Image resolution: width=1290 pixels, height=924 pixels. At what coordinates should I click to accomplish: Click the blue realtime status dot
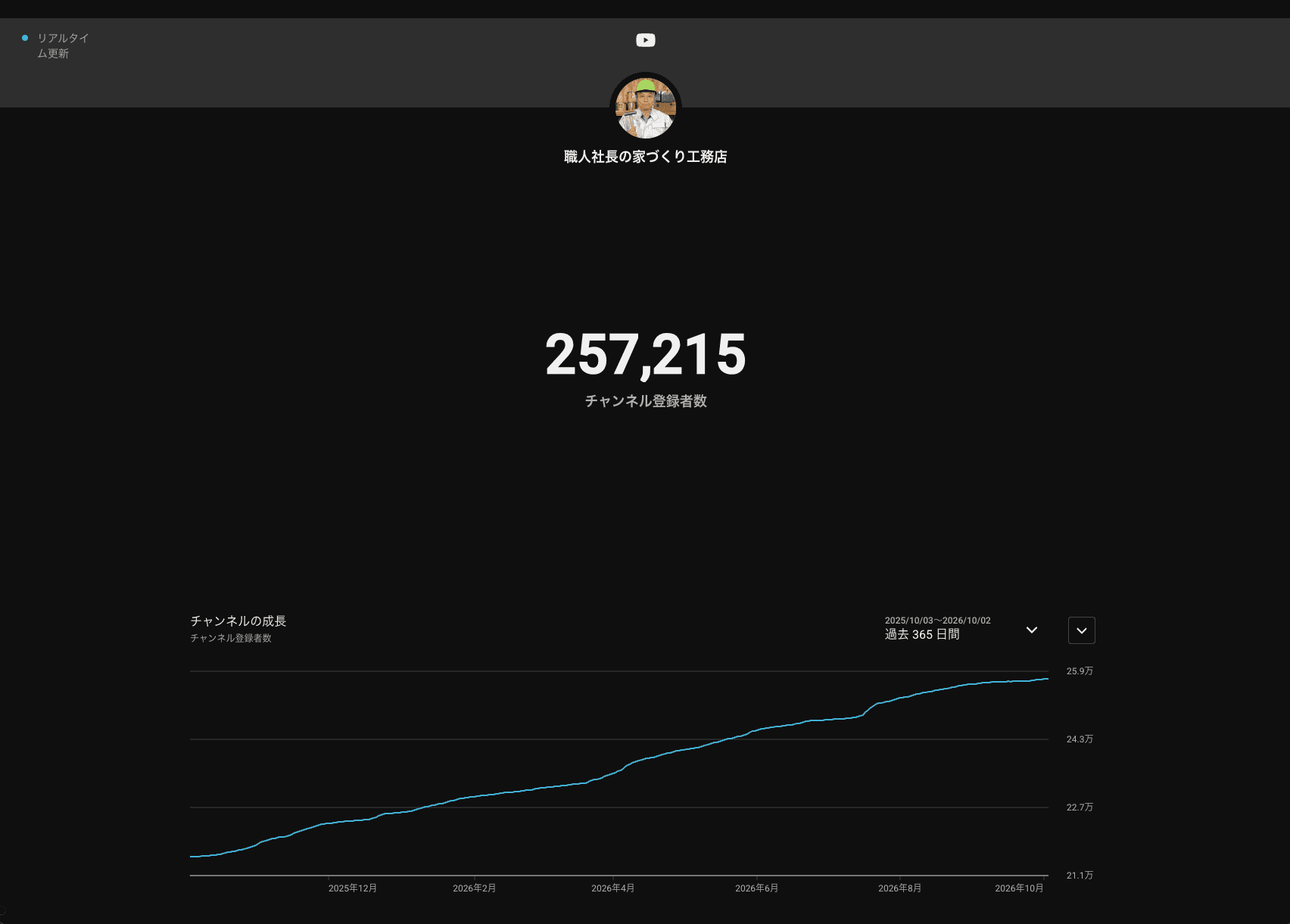[25, 38]
